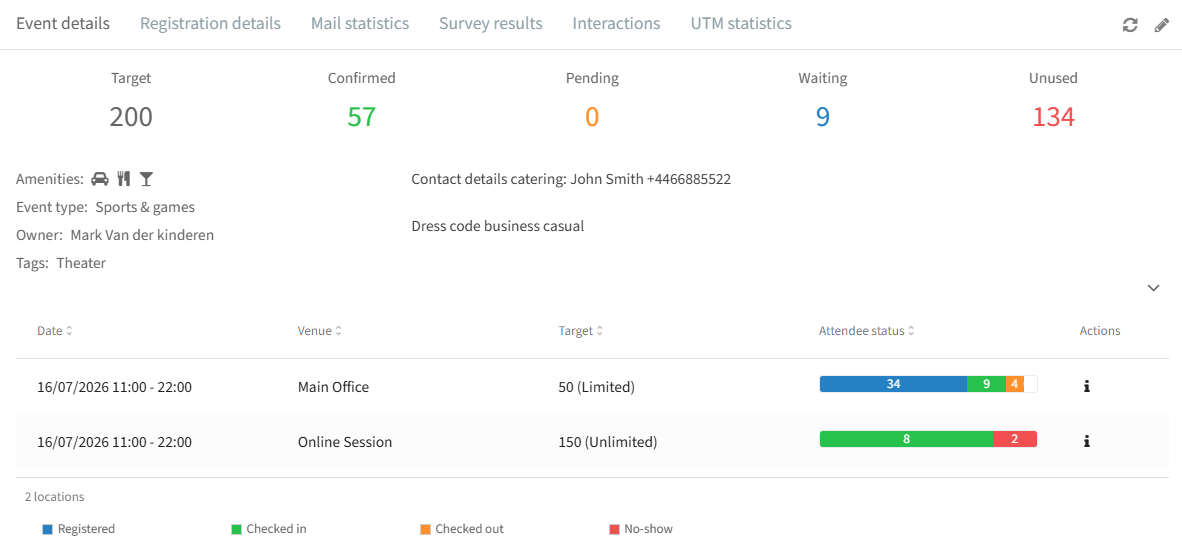Click owner name Mark Van der kinderen
1182x549 pixels.
[142, 235]
